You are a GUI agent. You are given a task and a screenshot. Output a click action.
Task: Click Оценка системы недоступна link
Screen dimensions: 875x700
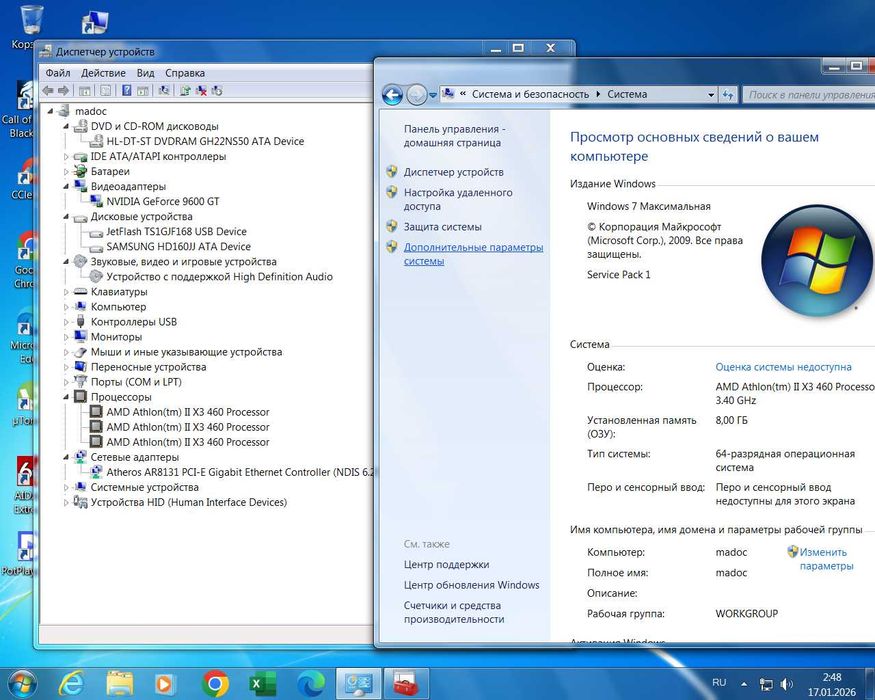783,367
